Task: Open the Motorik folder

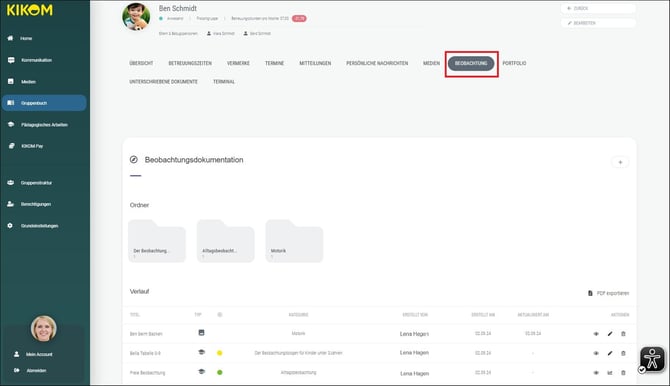Action: point(294,241)
